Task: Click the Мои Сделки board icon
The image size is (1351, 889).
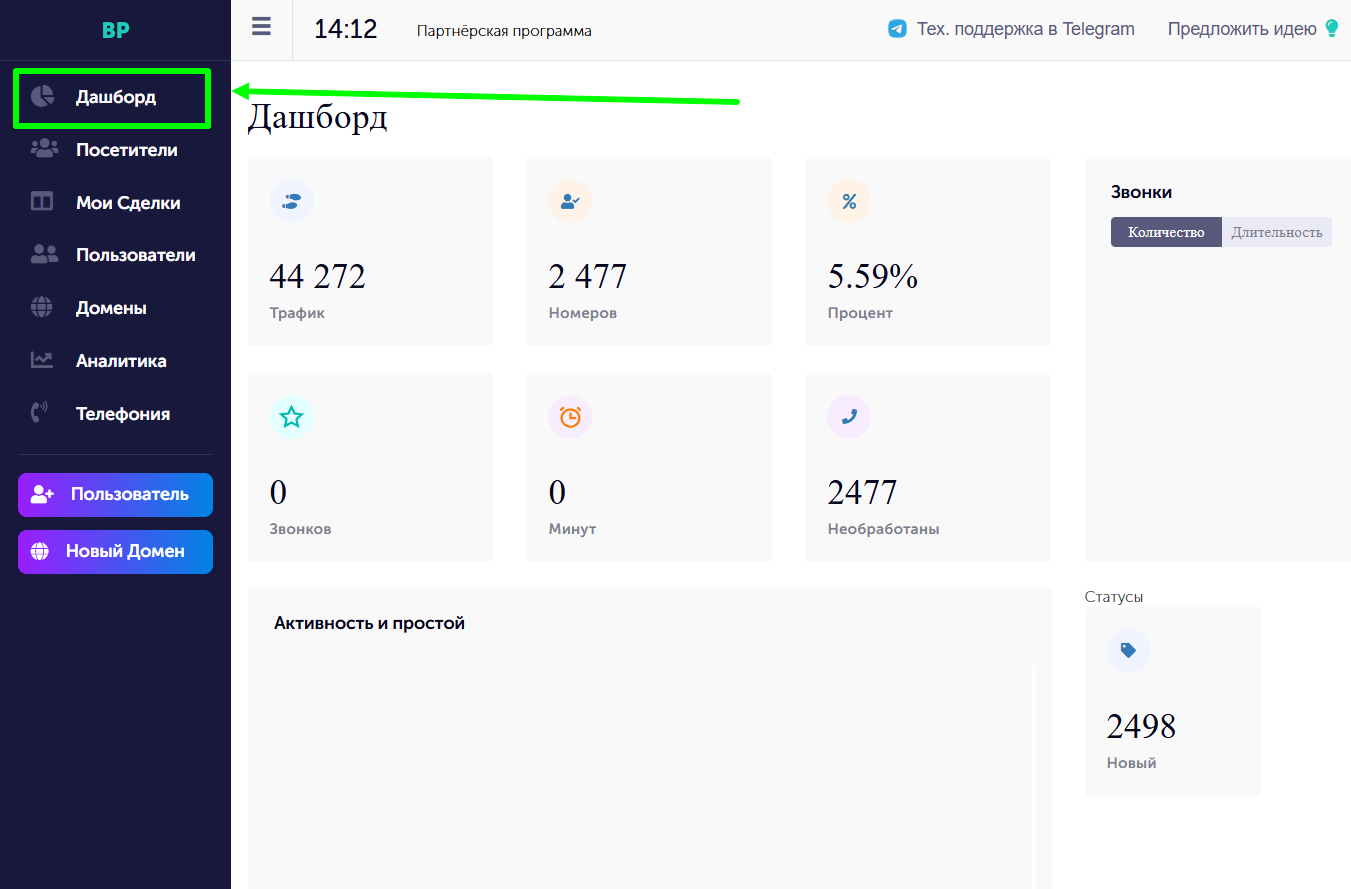Action: point(42,202)
